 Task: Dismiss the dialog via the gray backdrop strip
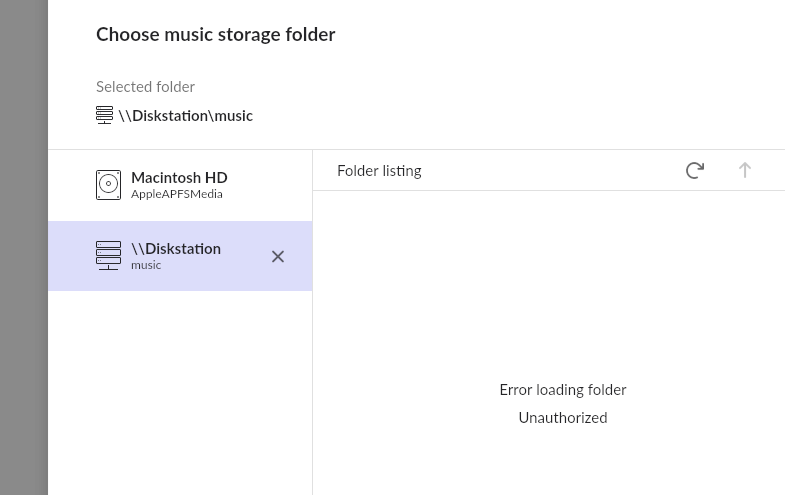tap(24, 247)
